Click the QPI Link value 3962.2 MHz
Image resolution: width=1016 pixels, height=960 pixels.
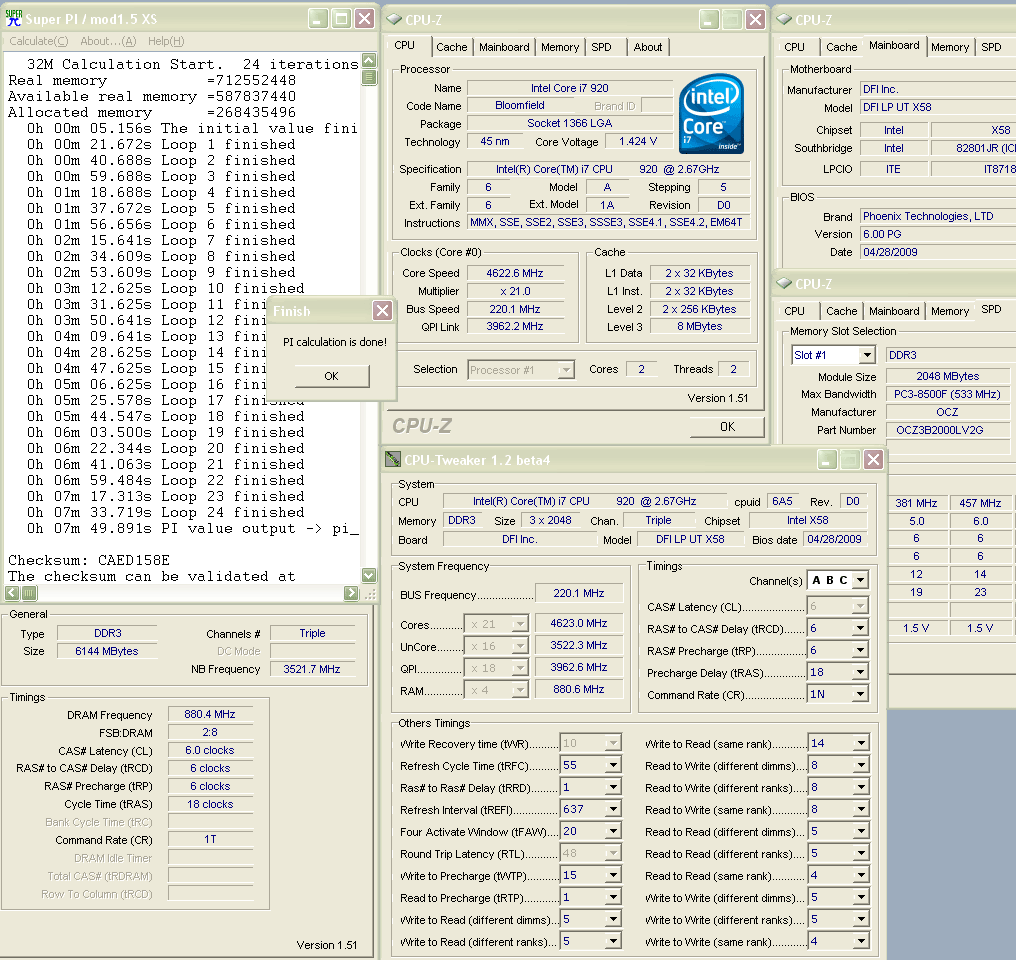pos(515,326)
